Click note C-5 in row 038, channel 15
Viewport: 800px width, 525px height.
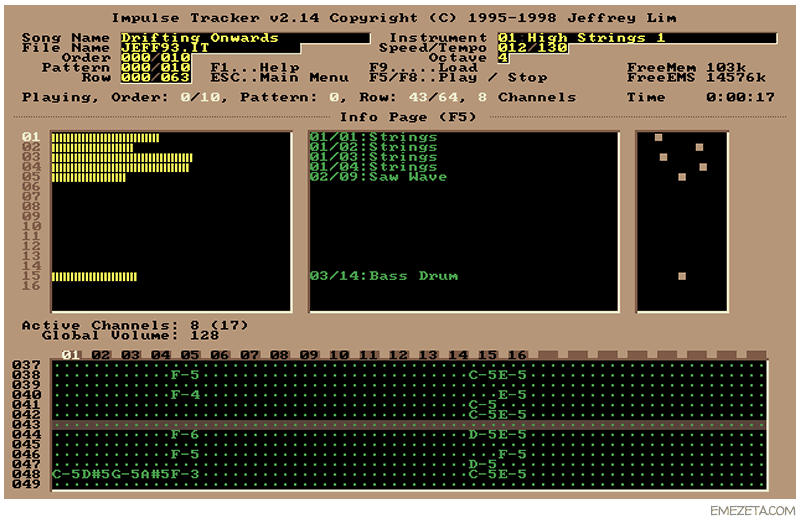pyautogui.click(x=483, y=375)
